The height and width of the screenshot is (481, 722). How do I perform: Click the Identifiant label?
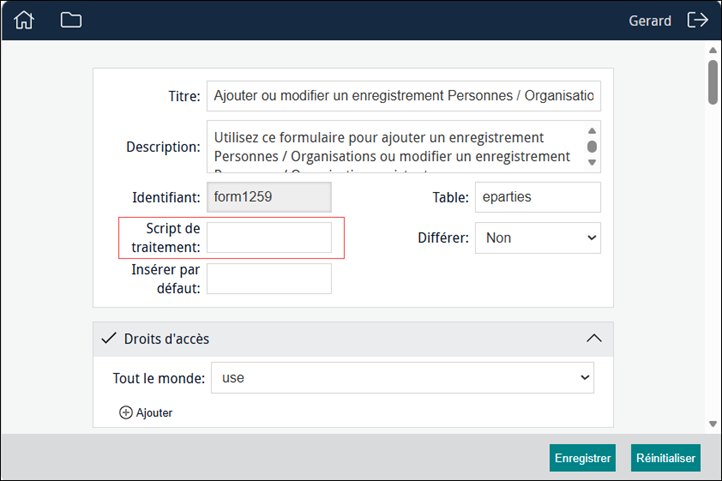[166, 197]
